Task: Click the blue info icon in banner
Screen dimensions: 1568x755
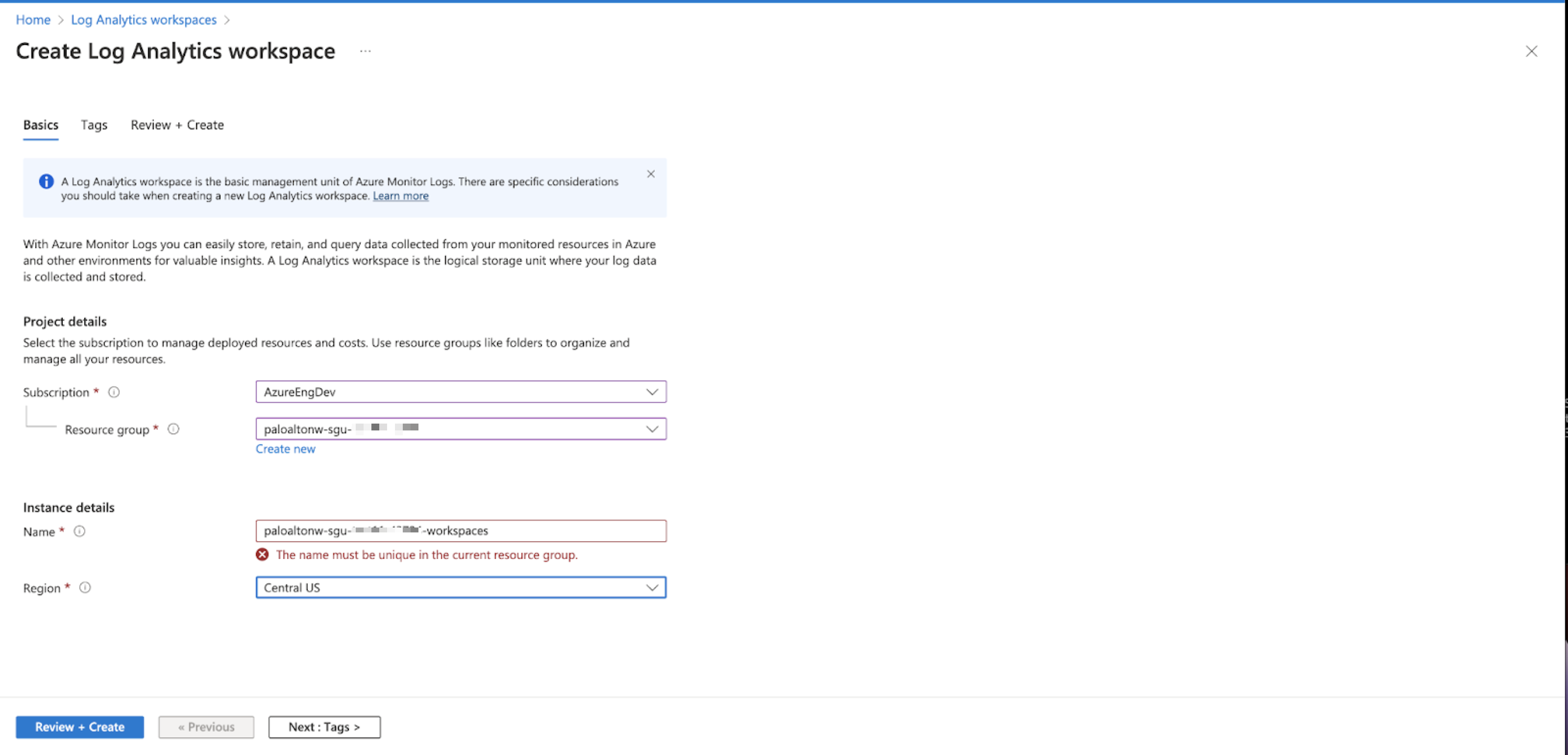Action: (x=46, y=181)
